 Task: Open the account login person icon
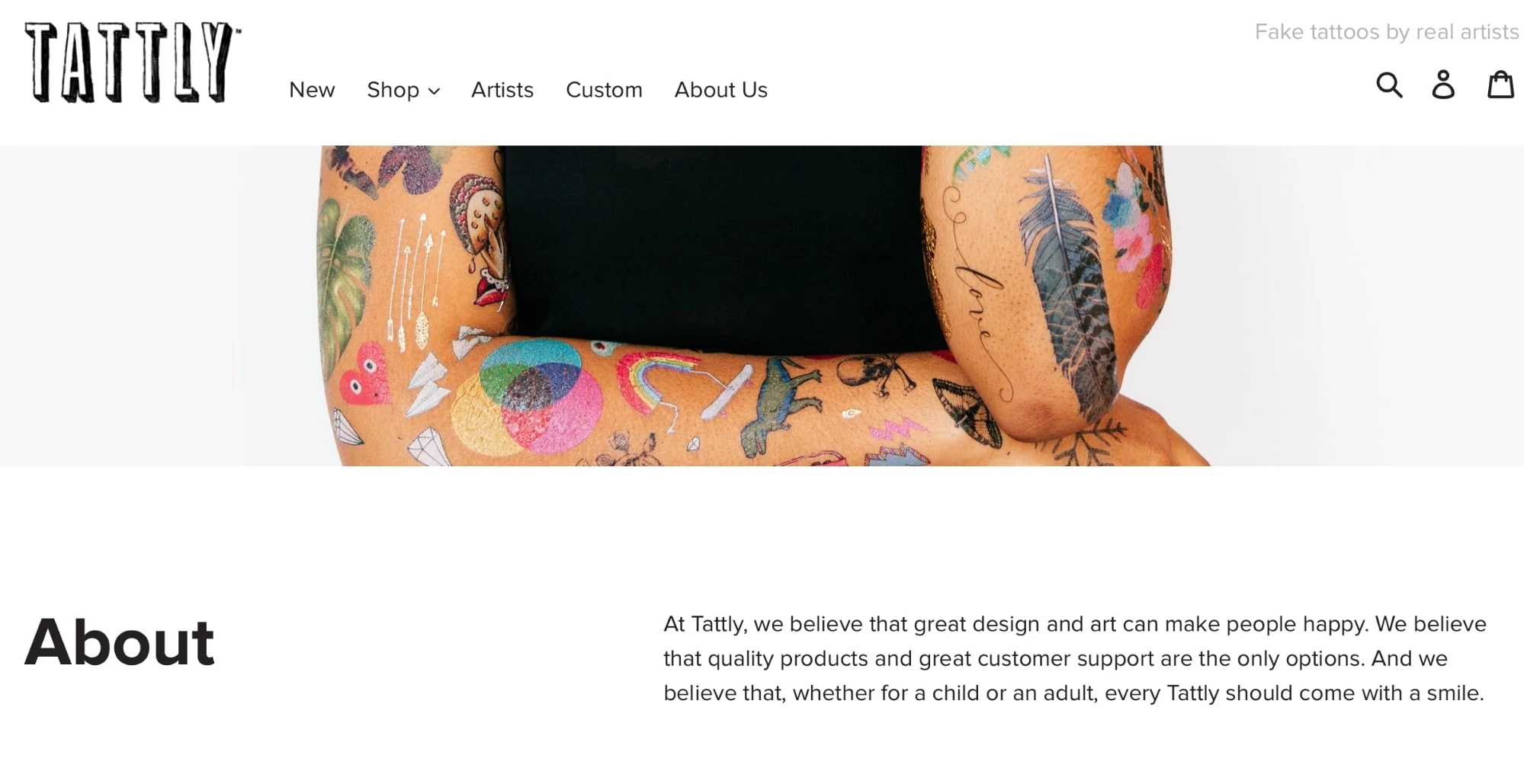coord(1443,85)
